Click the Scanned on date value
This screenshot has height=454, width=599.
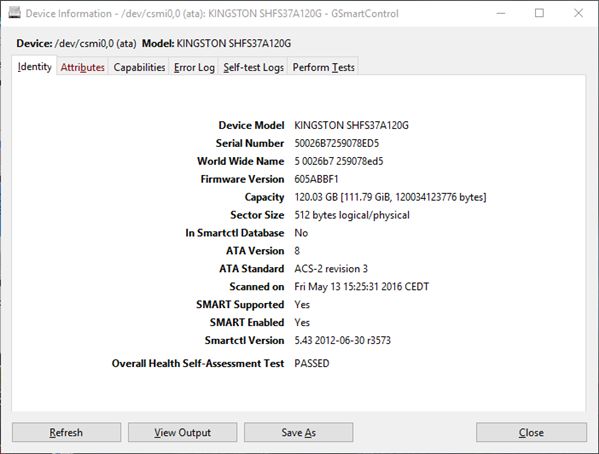tap(361, 287)
